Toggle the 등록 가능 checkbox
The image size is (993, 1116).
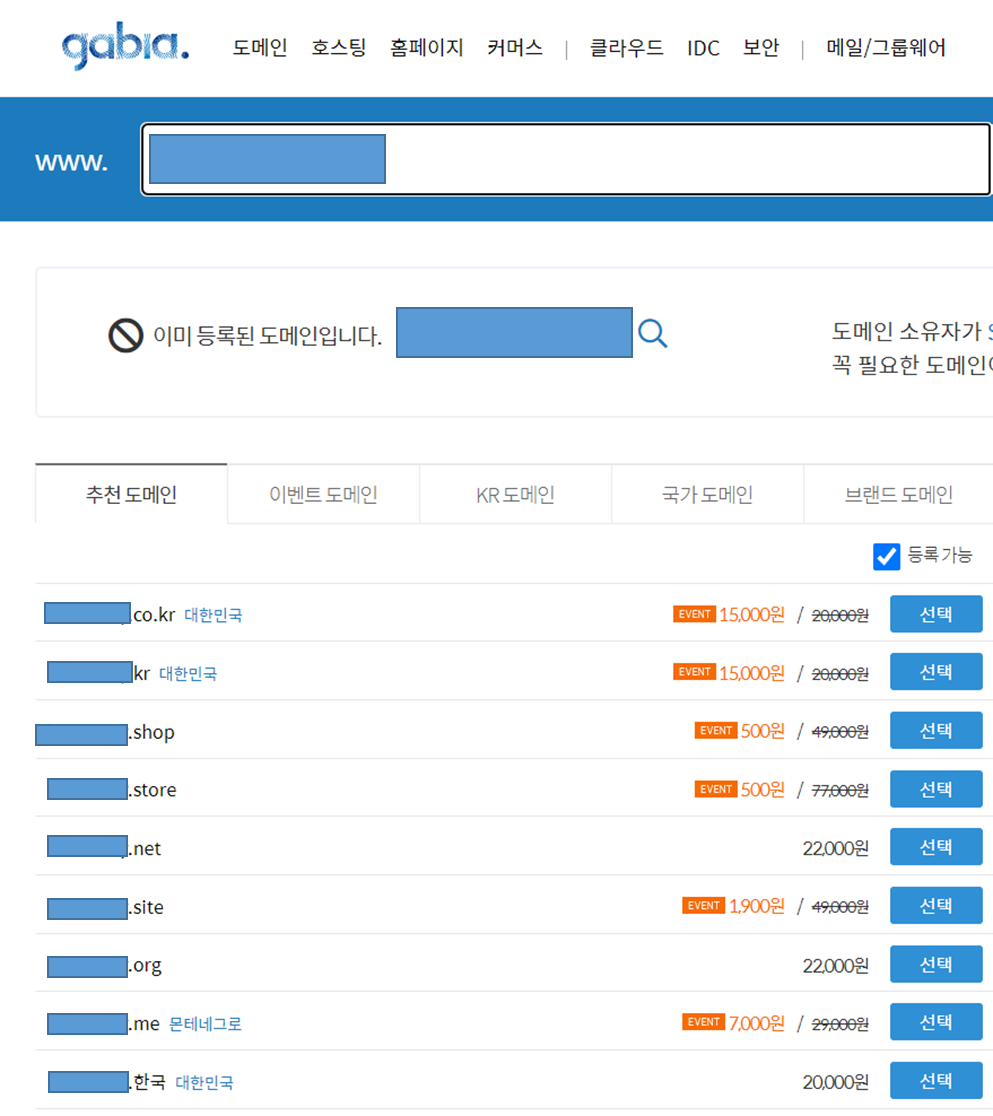click(885, 557)
